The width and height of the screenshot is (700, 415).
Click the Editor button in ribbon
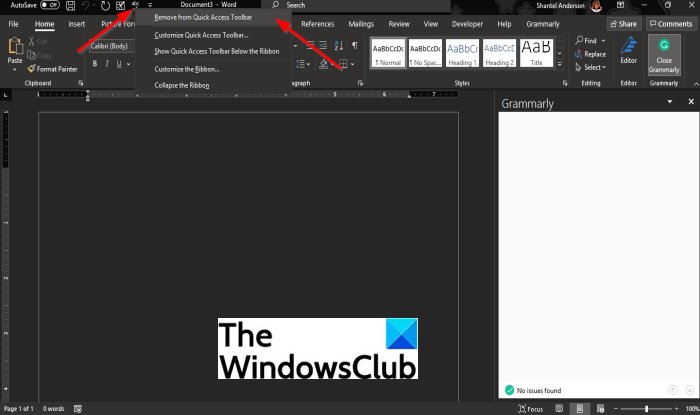629,51
